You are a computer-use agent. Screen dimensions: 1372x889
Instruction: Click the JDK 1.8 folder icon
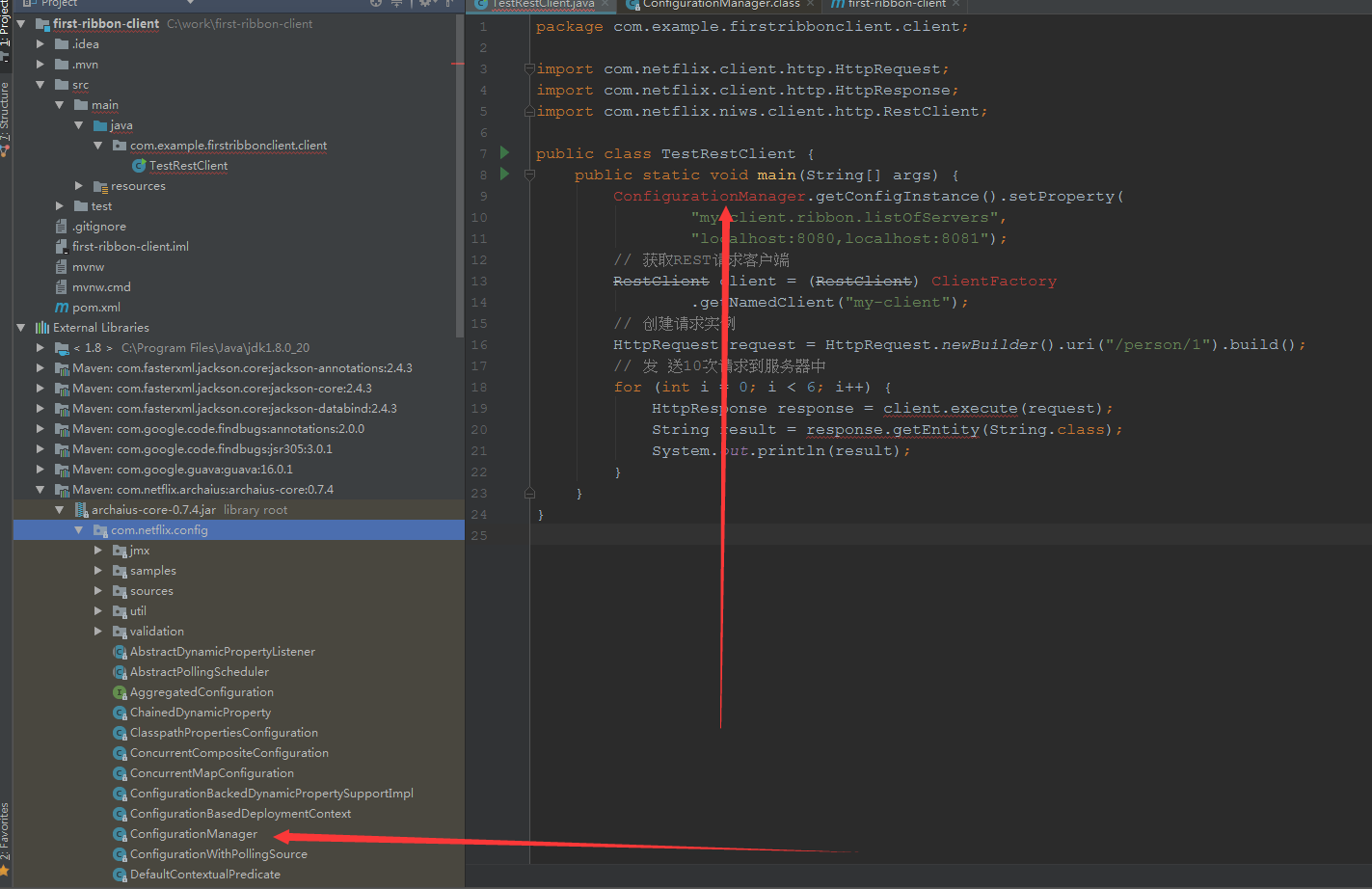click(x=62, y=348)
